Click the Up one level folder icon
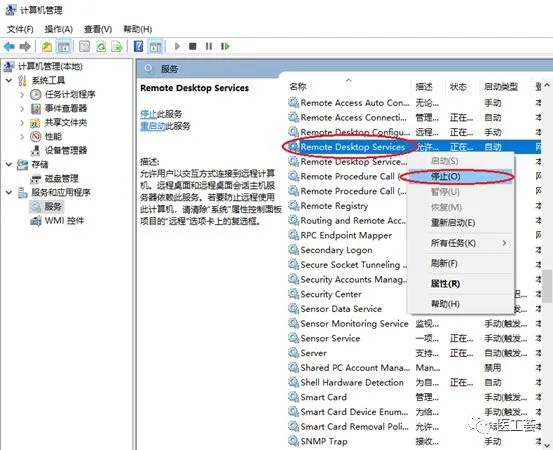 tap(47, 46)
